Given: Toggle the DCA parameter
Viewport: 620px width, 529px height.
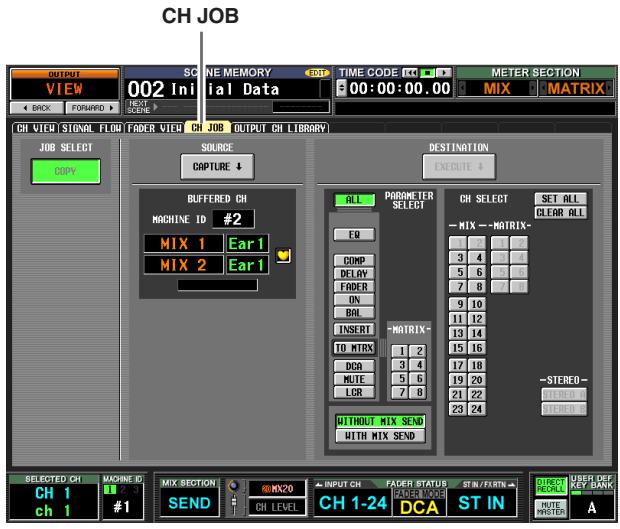Looking at the screenshot, I should point(354,366).
